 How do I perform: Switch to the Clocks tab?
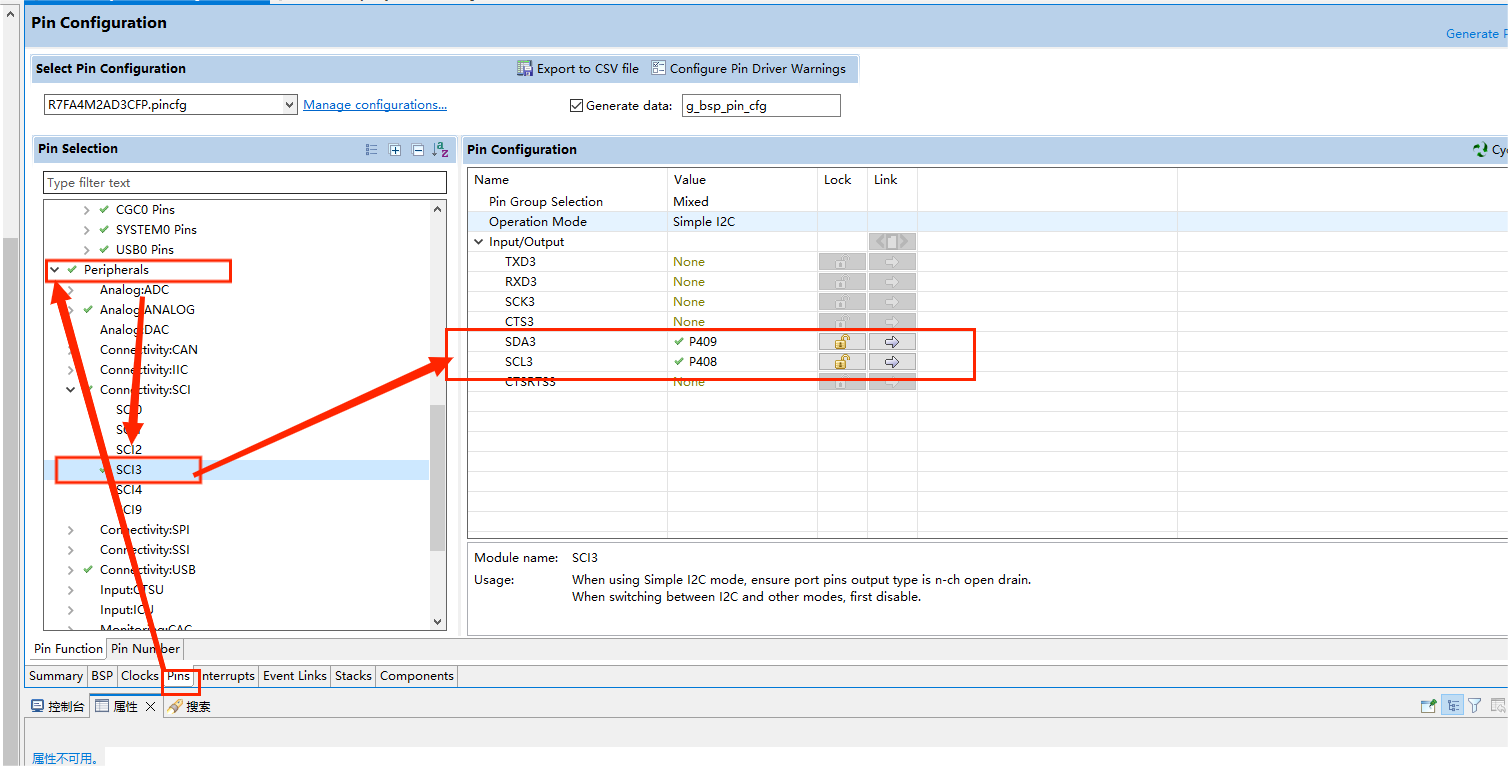(x=140, y=676)
